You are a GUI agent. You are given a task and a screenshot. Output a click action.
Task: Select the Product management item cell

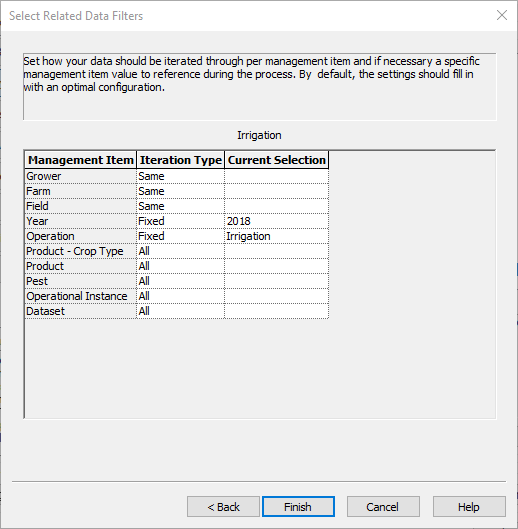tap(81, 266)
